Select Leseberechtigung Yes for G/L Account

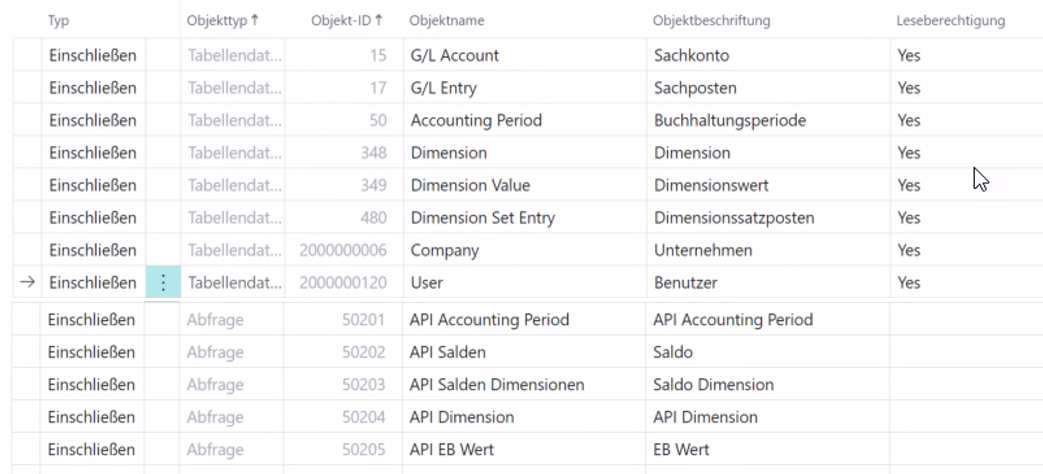[x=908, y=55]
